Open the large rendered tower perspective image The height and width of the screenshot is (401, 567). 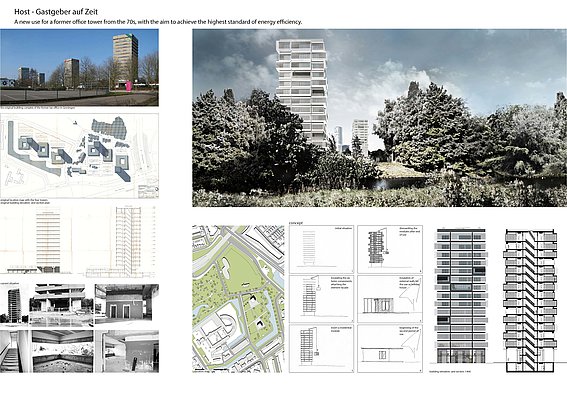tap(379, 118)
